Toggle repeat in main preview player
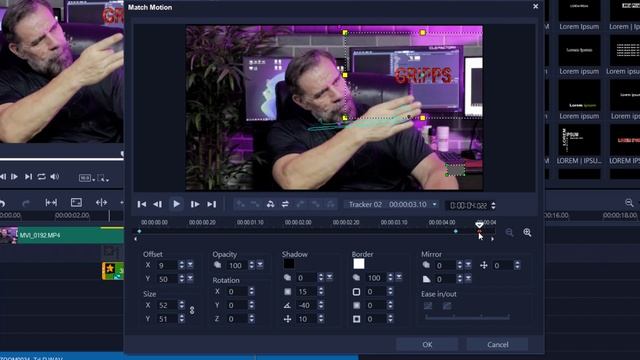This screenshot has width=640, height=360. coord(41,177)
